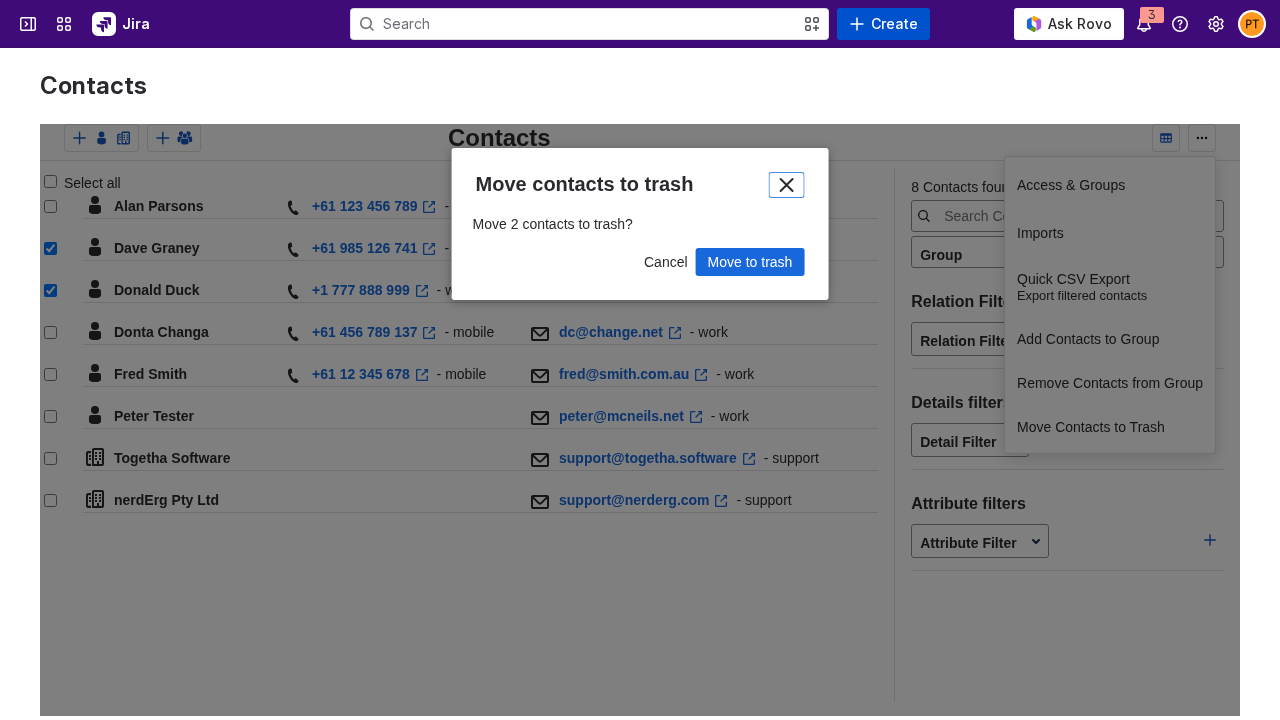Switch to table view icon
1280x720 pixels.
click(x=1166, y=138)
